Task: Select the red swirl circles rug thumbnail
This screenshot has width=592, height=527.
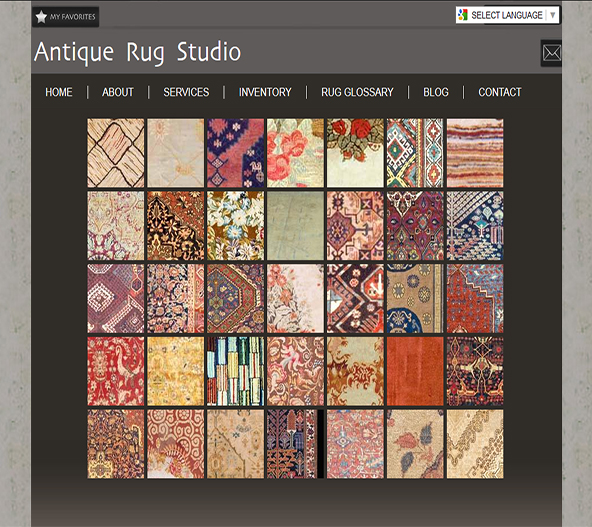Action: pos(176,444)
